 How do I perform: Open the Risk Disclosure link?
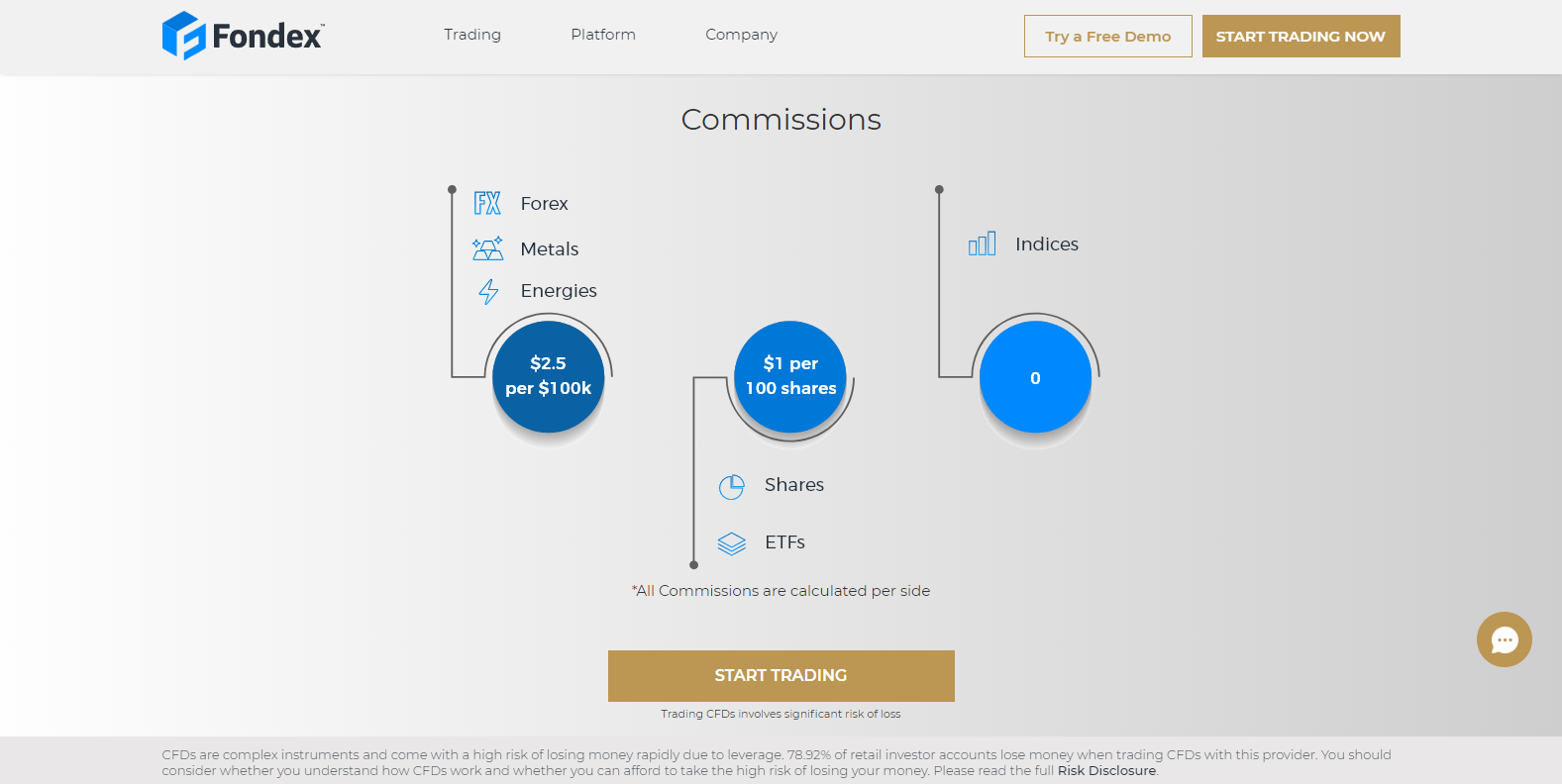pyautogui.click(x=1106, y=771)
